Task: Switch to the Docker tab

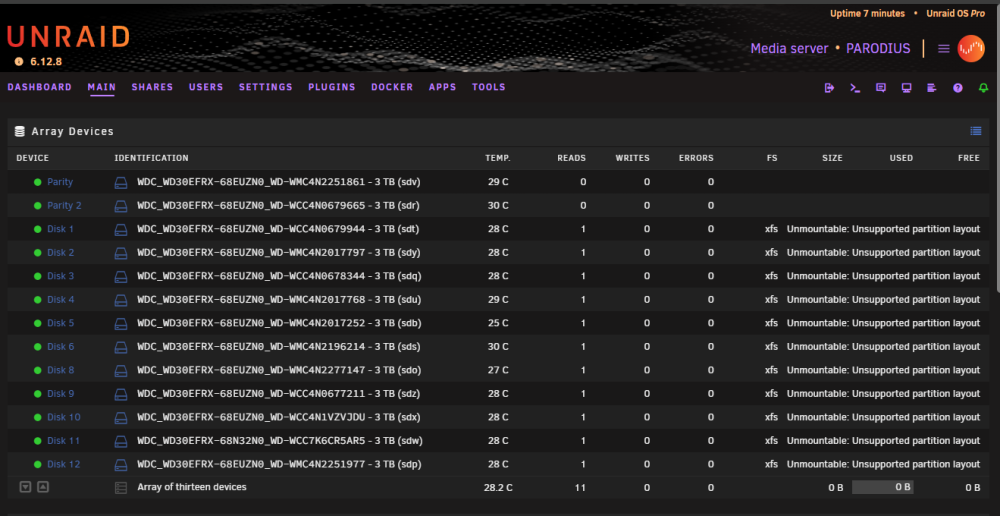Action: tap(392, 87)
